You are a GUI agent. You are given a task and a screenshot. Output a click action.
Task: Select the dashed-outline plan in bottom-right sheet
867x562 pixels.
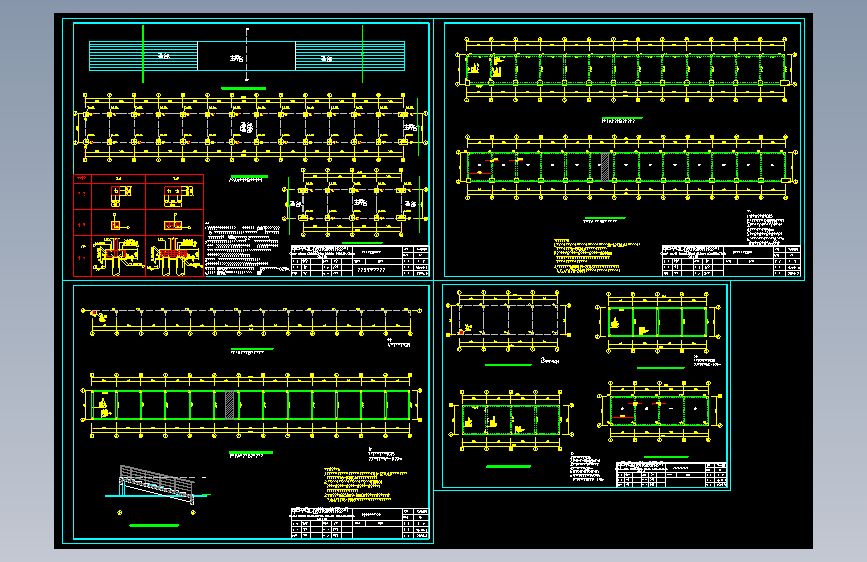click(x=508, y=320)
